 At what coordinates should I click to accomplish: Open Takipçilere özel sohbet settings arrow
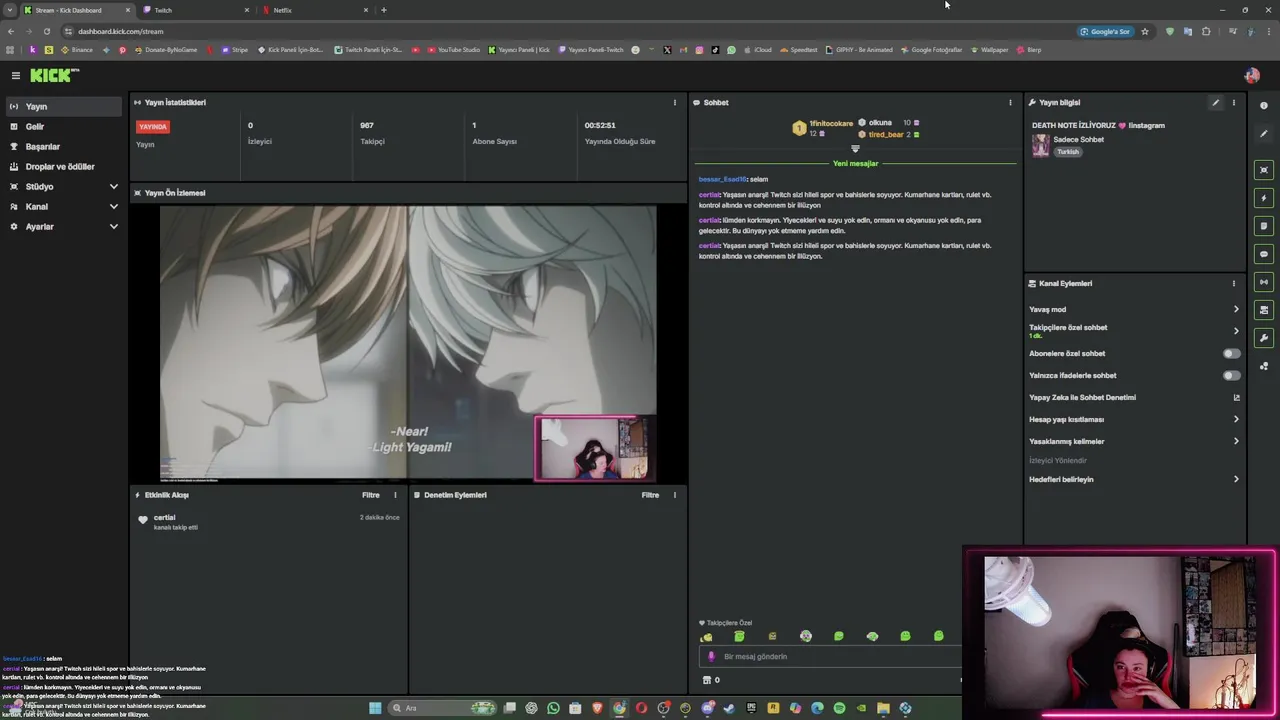[1236, 330]
